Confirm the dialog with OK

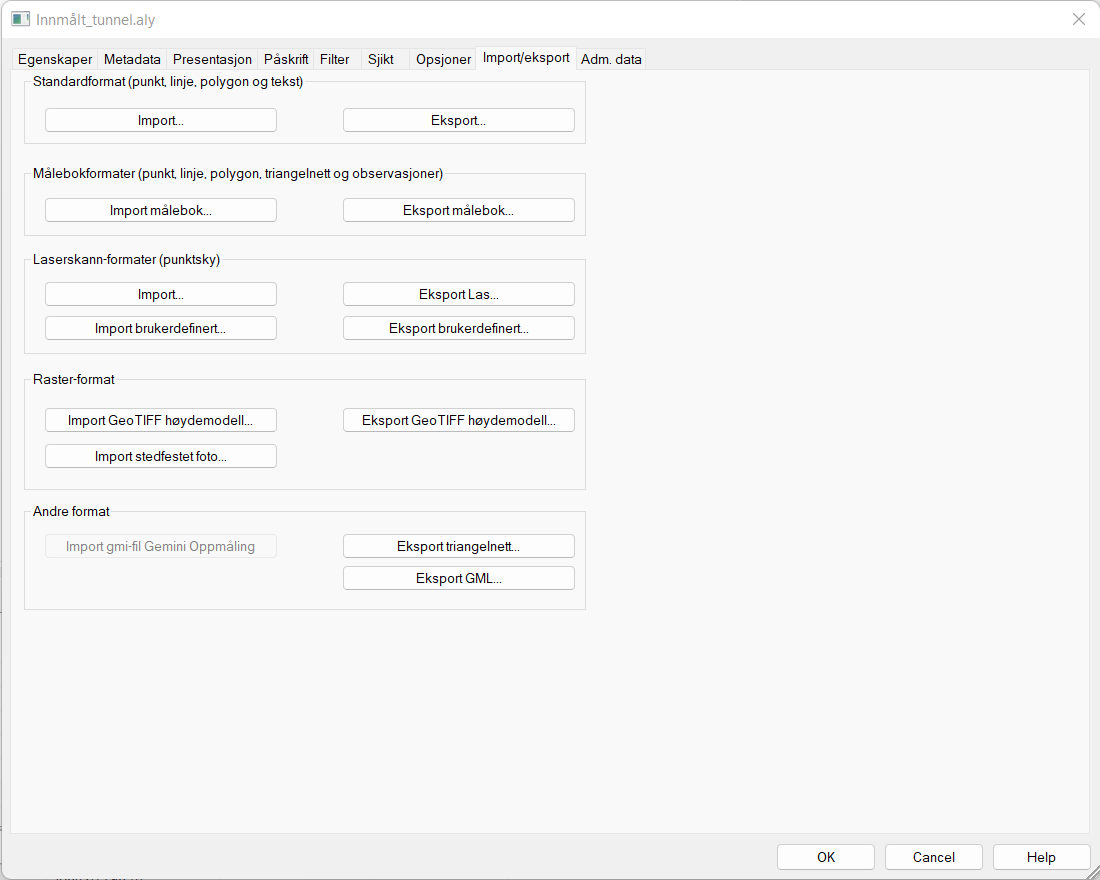[x=826, y=857]
